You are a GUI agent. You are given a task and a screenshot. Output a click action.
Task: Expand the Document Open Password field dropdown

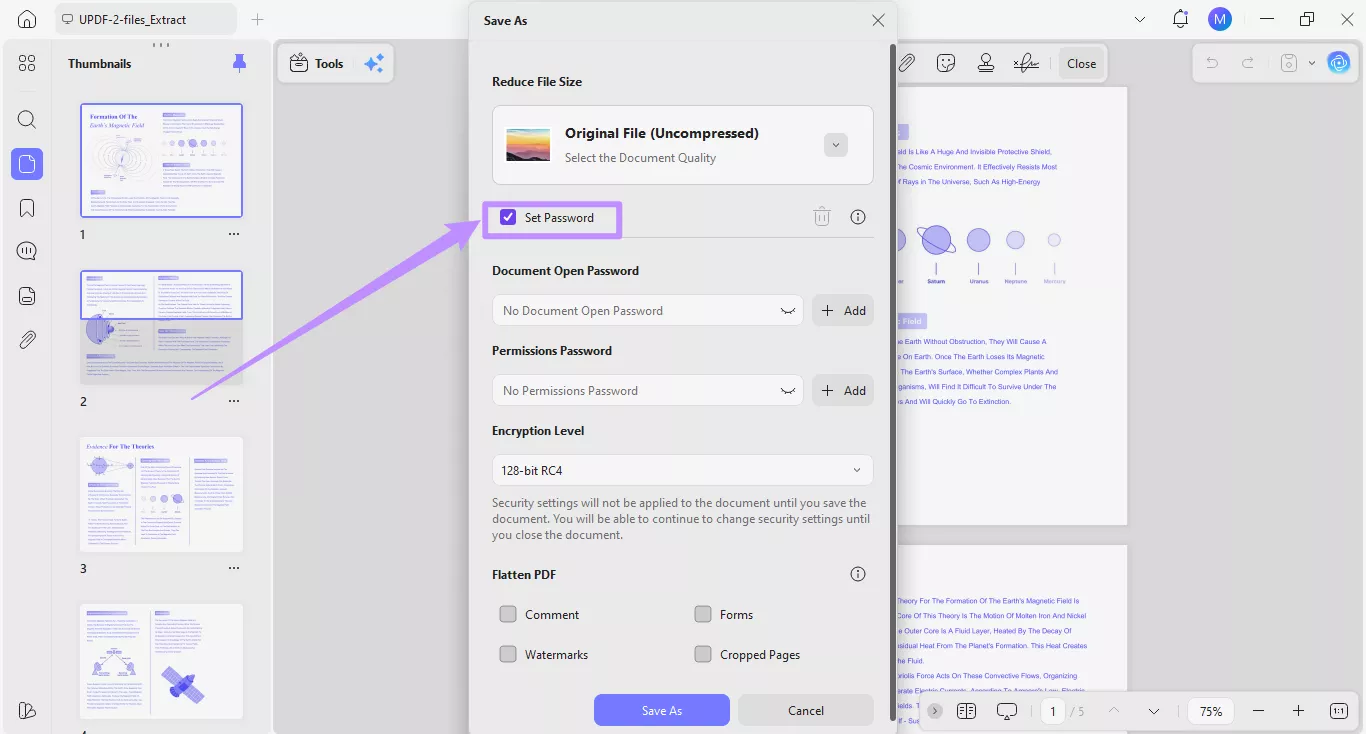[x=788, y=310]
